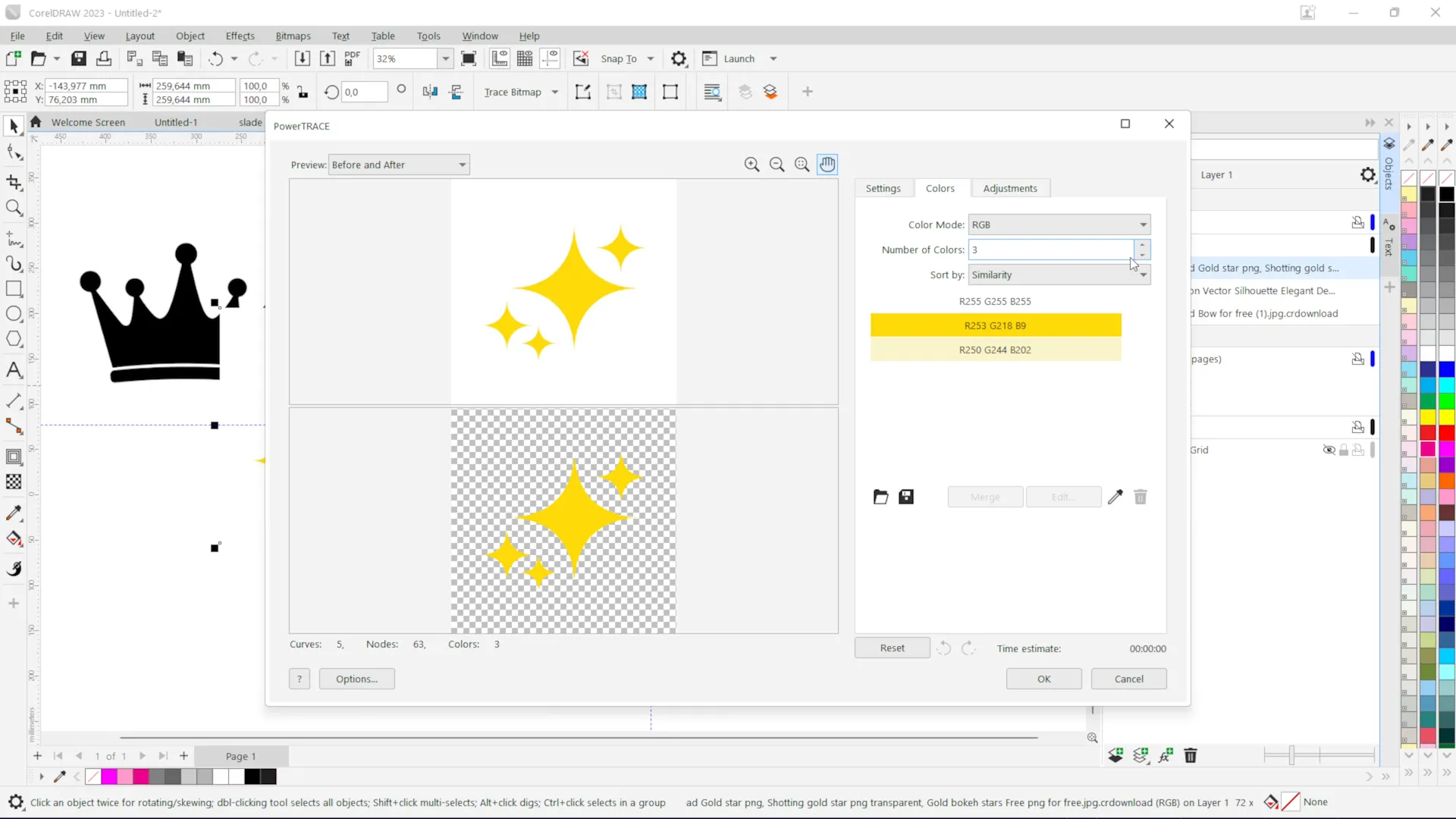
Task: Switch to the Welcome Screen tab
Action: [88, 122]
